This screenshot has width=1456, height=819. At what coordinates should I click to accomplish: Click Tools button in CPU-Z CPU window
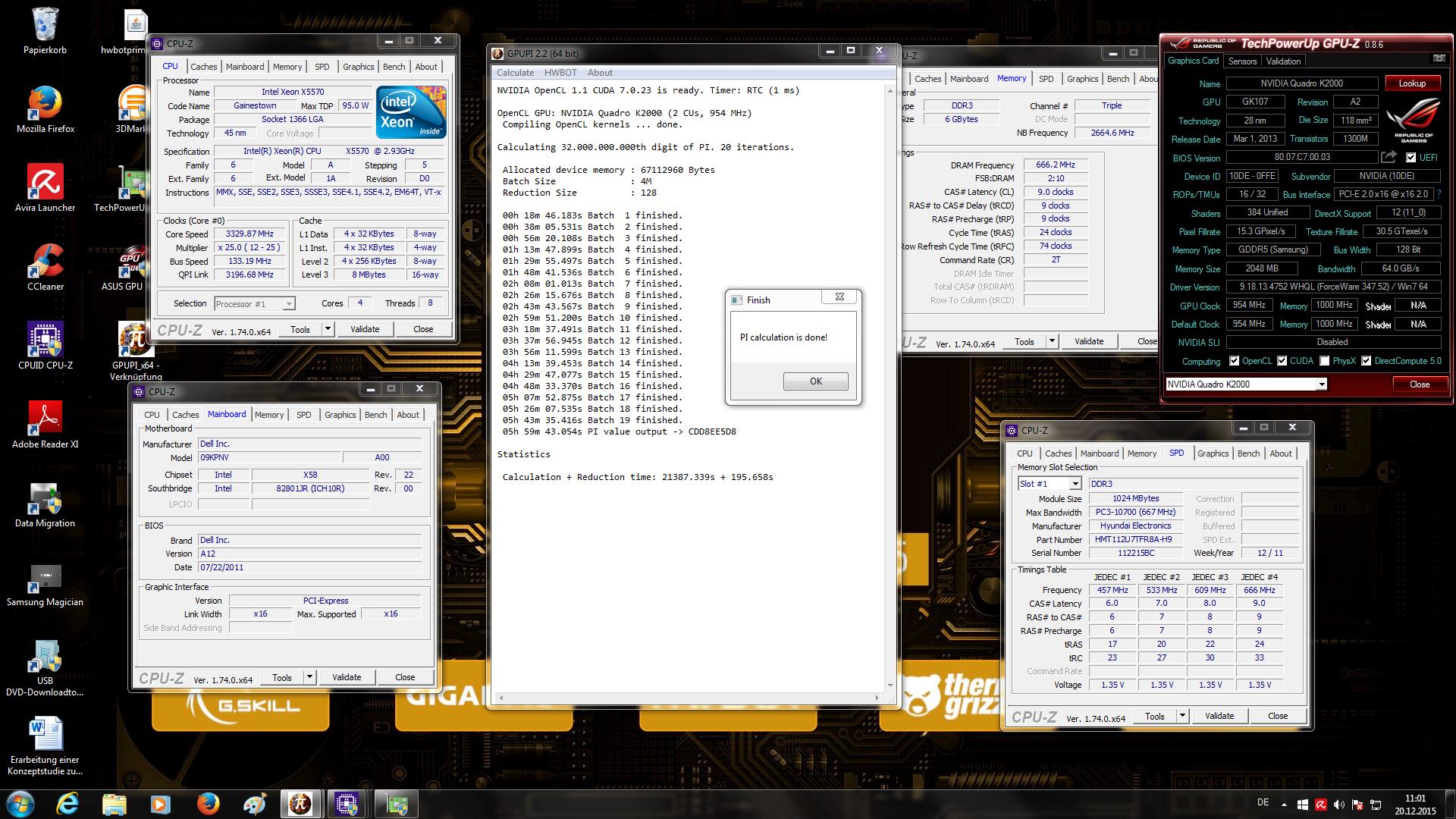pyautogui.click(x=300, y=329)
